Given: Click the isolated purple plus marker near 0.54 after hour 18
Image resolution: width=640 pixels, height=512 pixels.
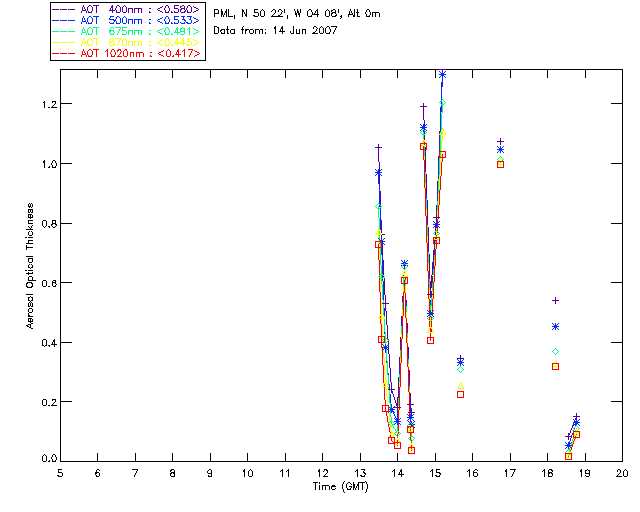Looking at the screenshot, I should [x=555, y=301].
